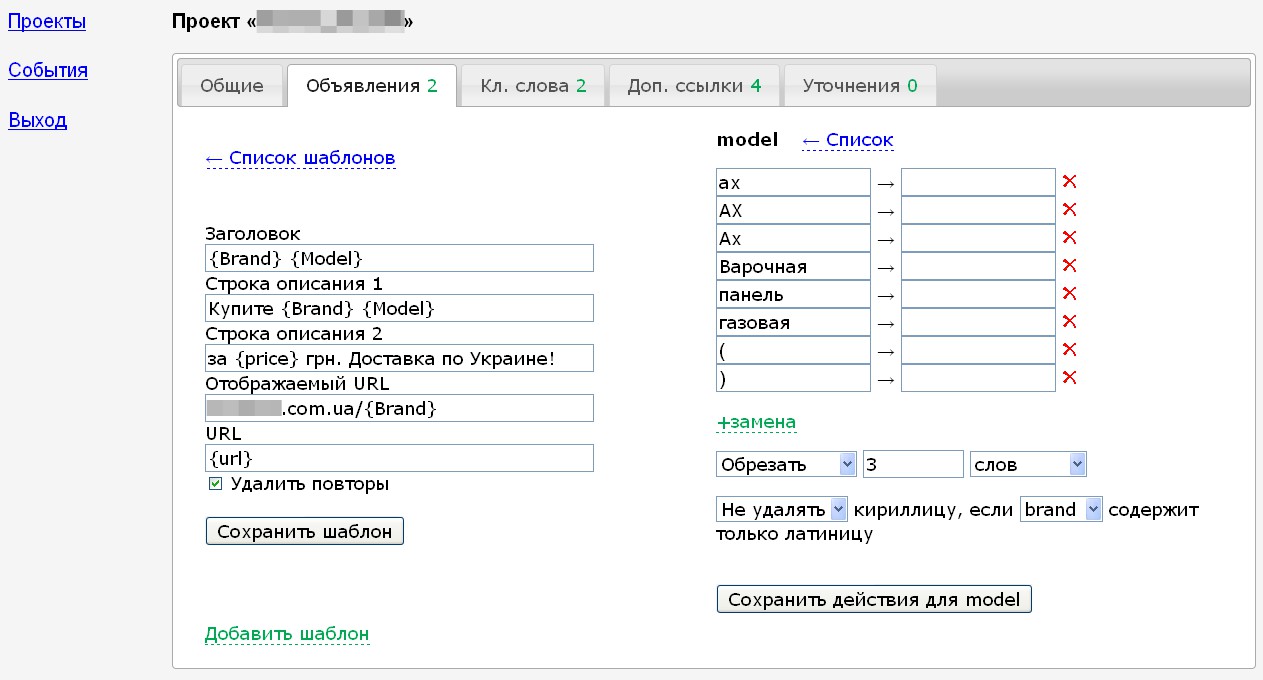Click the '+замена' add replacement link
The image size is (1263, 680).
click(x=756, y=423)
